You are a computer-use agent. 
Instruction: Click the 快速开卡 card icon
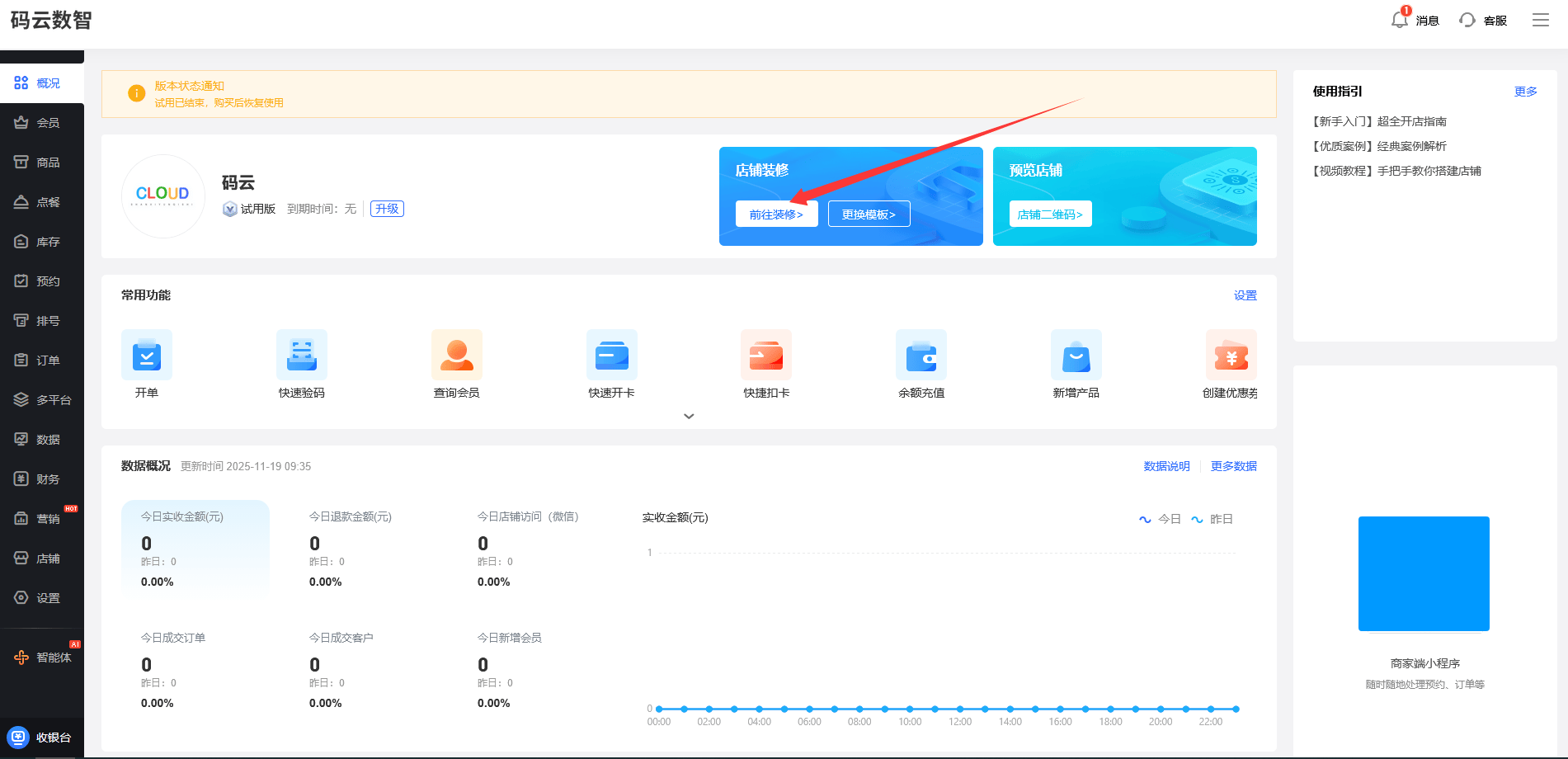(x=612, y=355)
